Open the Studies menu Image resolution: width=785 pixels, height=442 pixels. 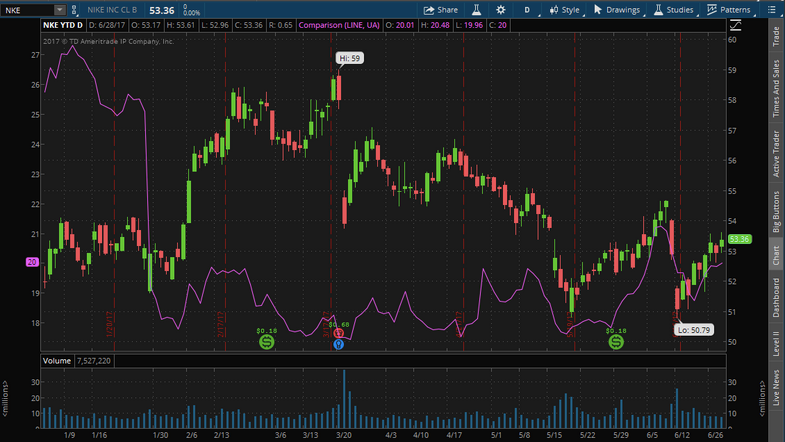(674, 10)
